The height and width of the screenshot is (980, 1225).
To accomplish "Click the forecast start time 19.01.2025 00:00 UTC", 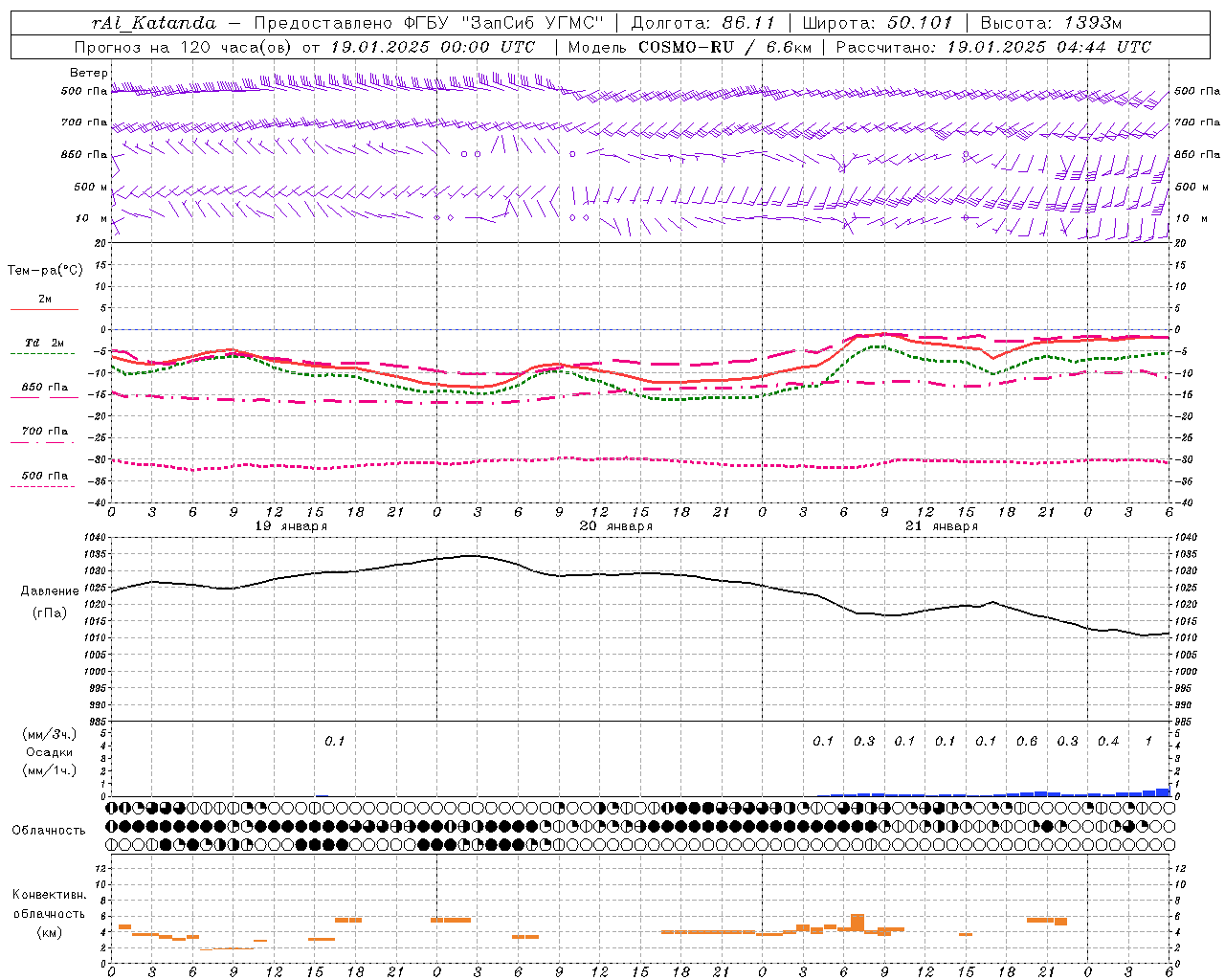I will pyautogui.click(x=432, y=47).
